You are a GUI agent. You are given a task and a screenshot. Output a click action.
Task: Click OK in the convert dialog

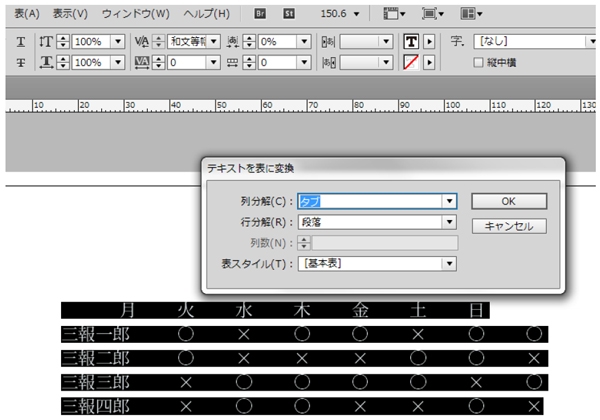tap(509, 201)
